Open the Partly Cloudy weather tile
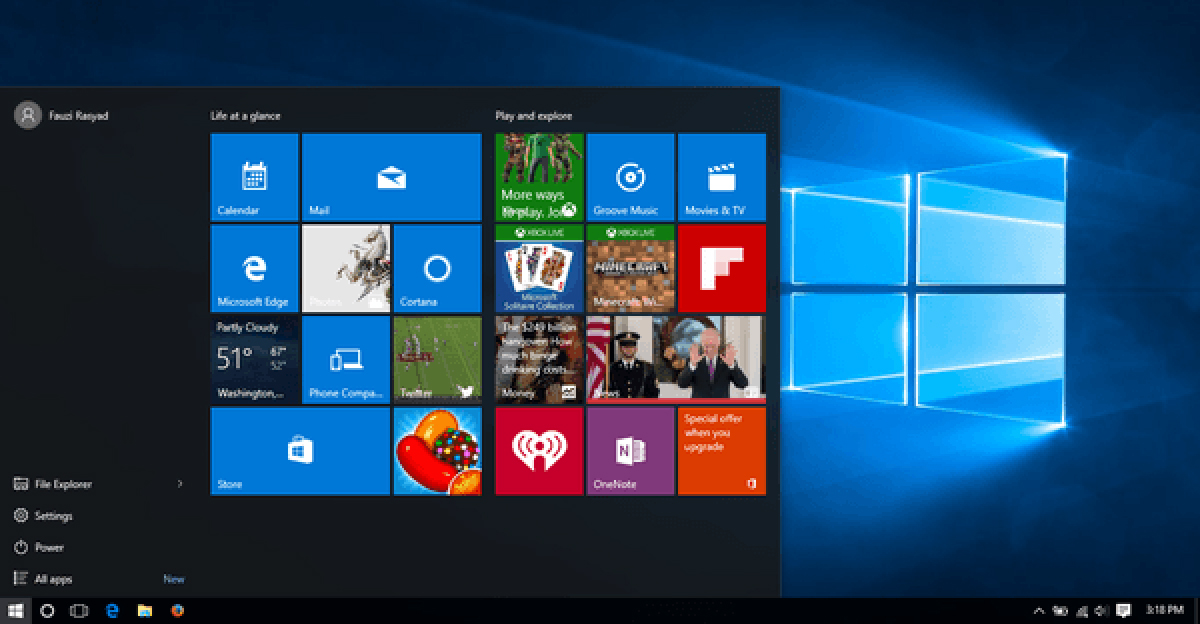Screen dimensions: 1200x624 (254, 359)
